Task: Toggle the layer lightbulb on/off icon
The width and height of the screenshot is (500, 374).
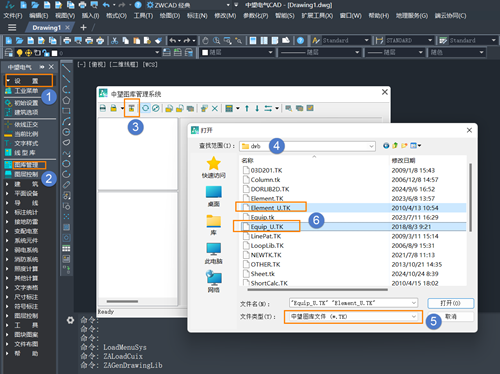Action: click(x=20, y=53)
